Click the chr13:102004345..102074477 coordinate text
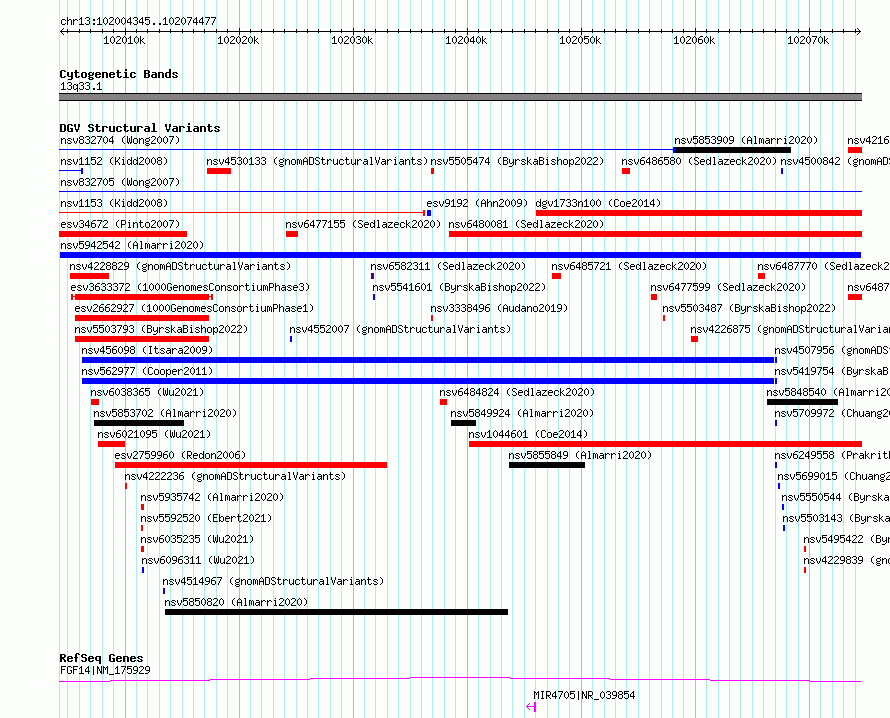The image size is (890, 718). (x=138, y=21)
